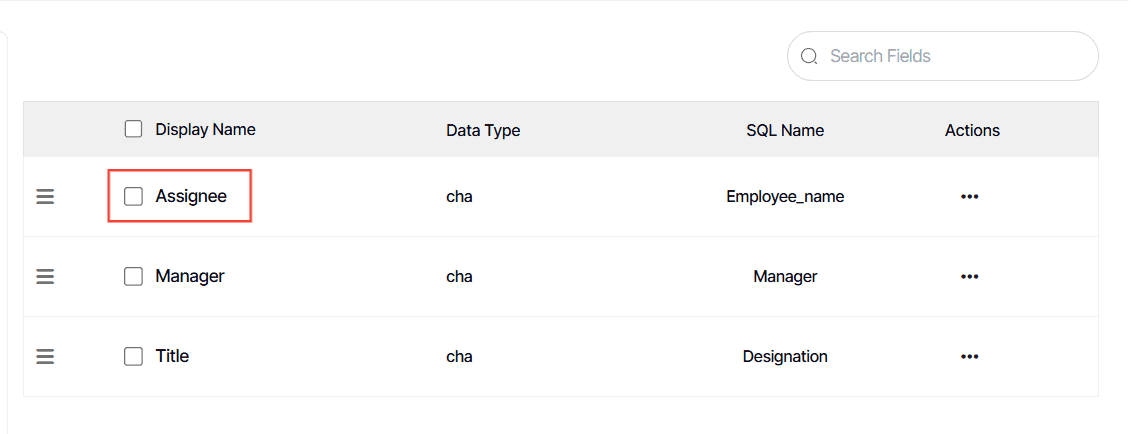Click the Data Type column header
Image resolution: width=1134 pixels, height=434 pixels.
click(483, 130)
